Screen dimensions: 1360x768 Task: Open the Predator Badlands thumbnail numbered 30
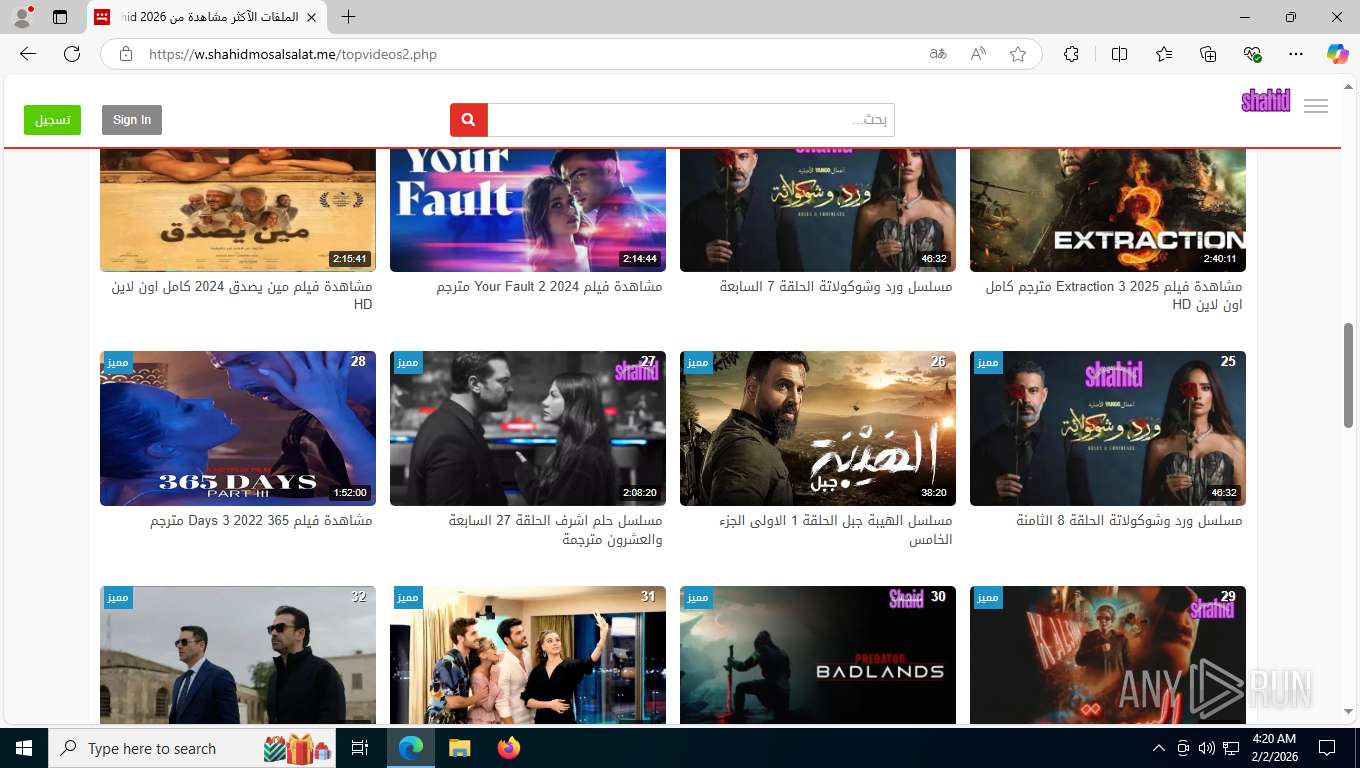pyautogui.click(x=818, y=654)
